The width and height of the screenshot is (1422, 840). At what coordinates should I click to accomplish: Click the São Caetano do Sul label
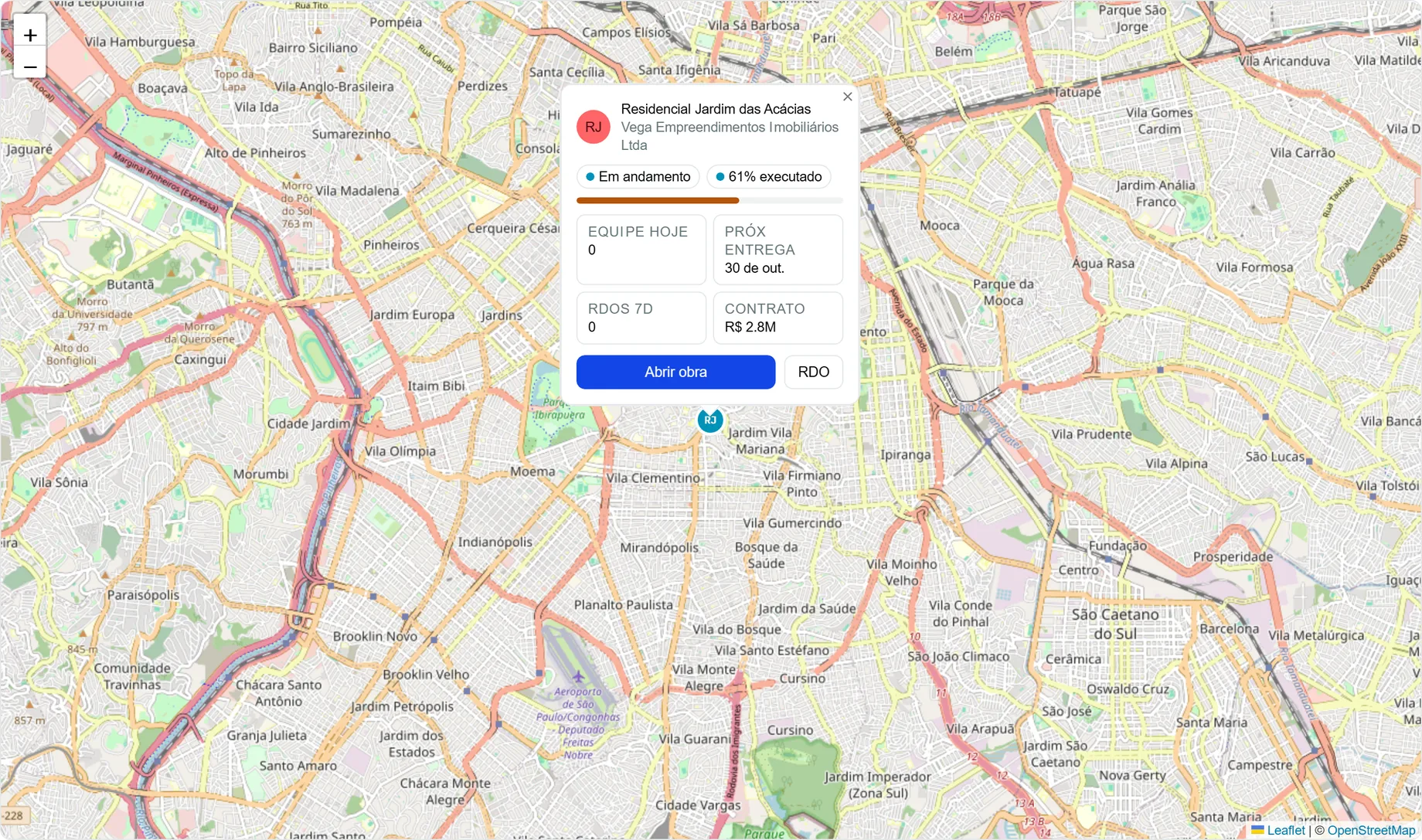(1114, 624)
